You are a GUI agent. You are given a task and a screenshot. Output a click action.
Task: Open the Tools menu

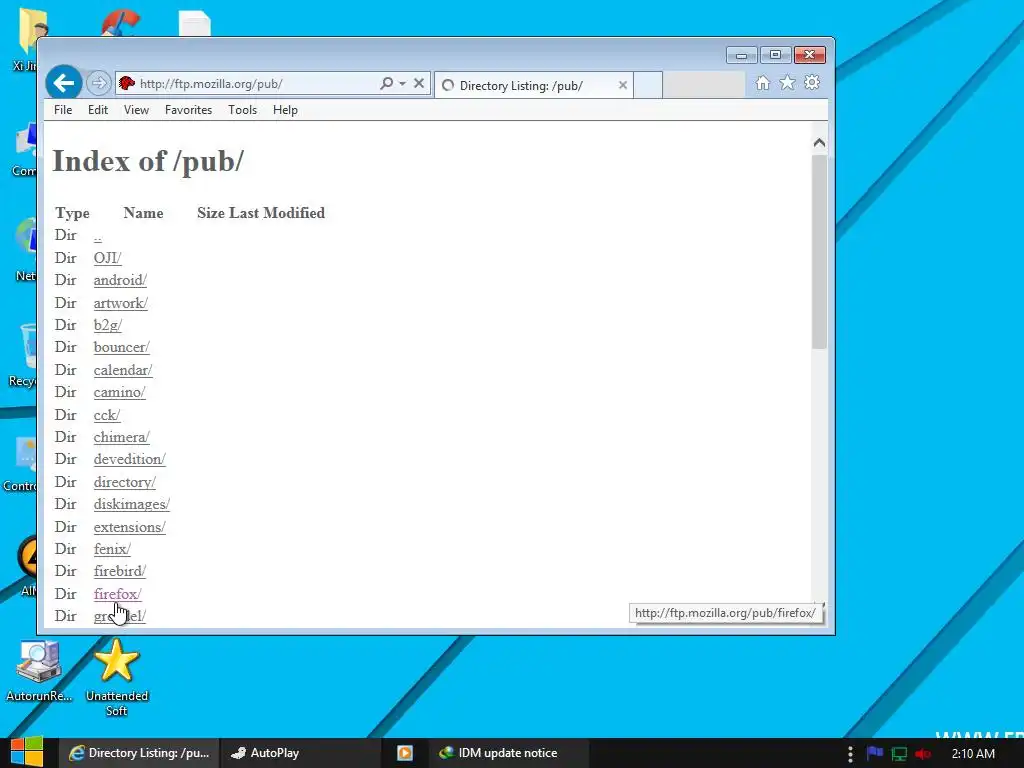pyautogui.click(x=242, y=110)
